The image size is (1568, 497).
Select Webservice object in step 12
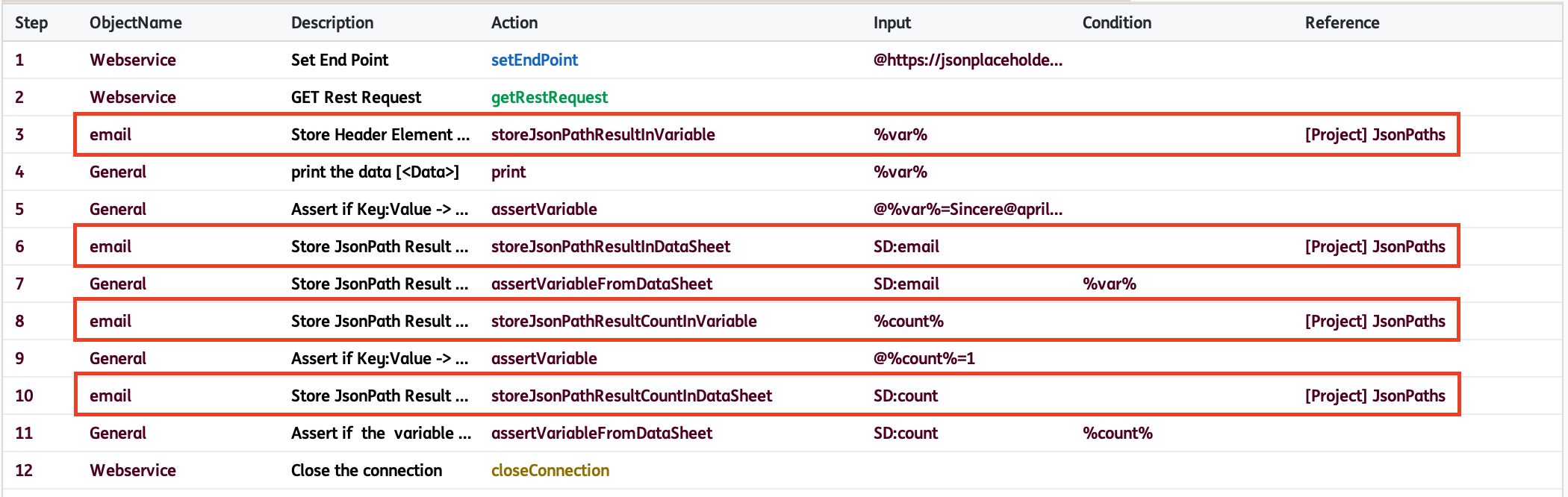point(133,470)
